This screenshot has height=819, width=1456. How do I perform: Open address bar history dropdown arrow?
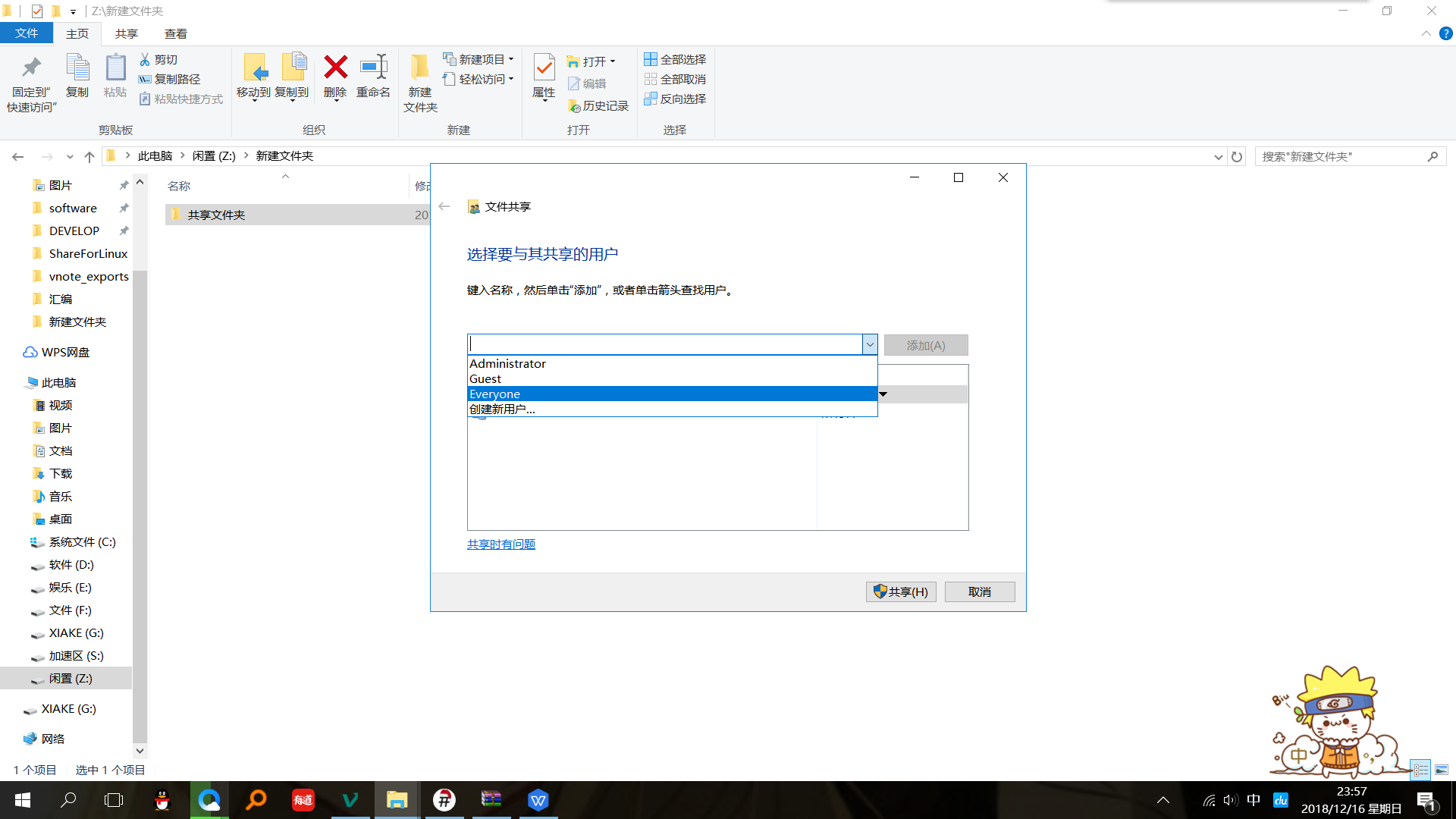pyautogui.click(x=1218, y=157)
